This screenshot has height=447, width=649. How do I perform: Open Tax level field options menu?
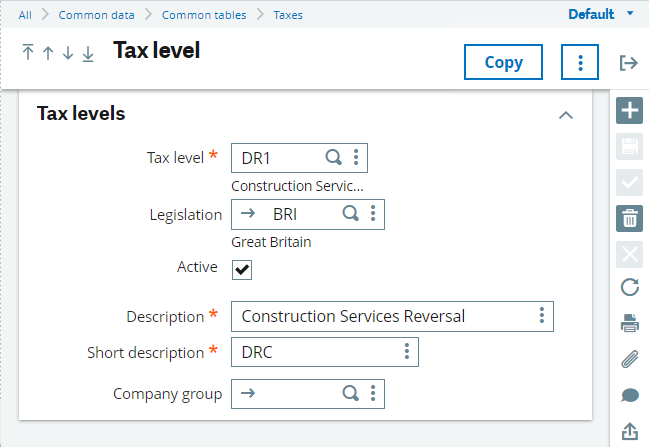coord(356,158)
